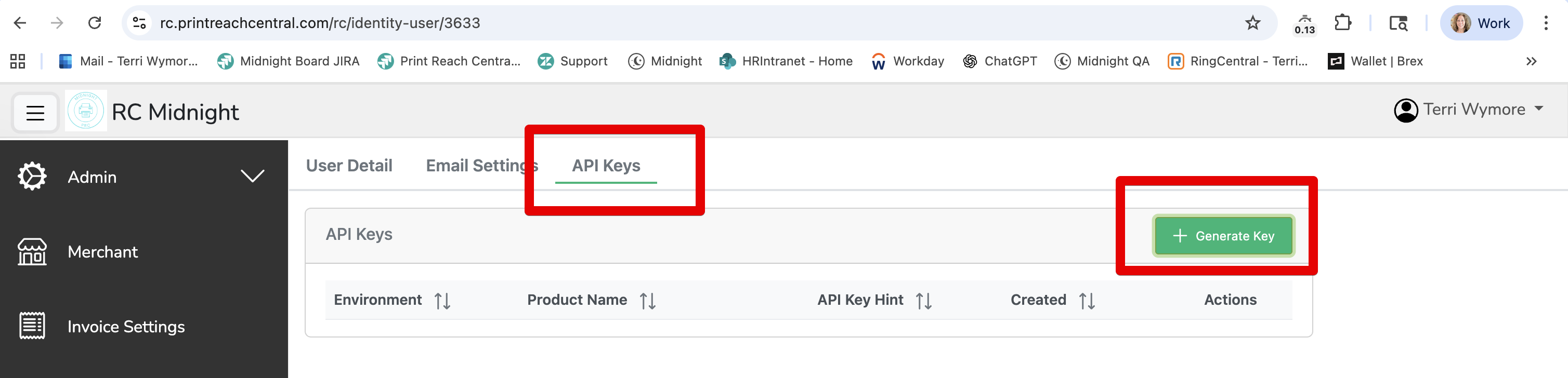Click the Invoice Settings document icon
This screenshot has height=378, width=1568.
tap(32, 327)
